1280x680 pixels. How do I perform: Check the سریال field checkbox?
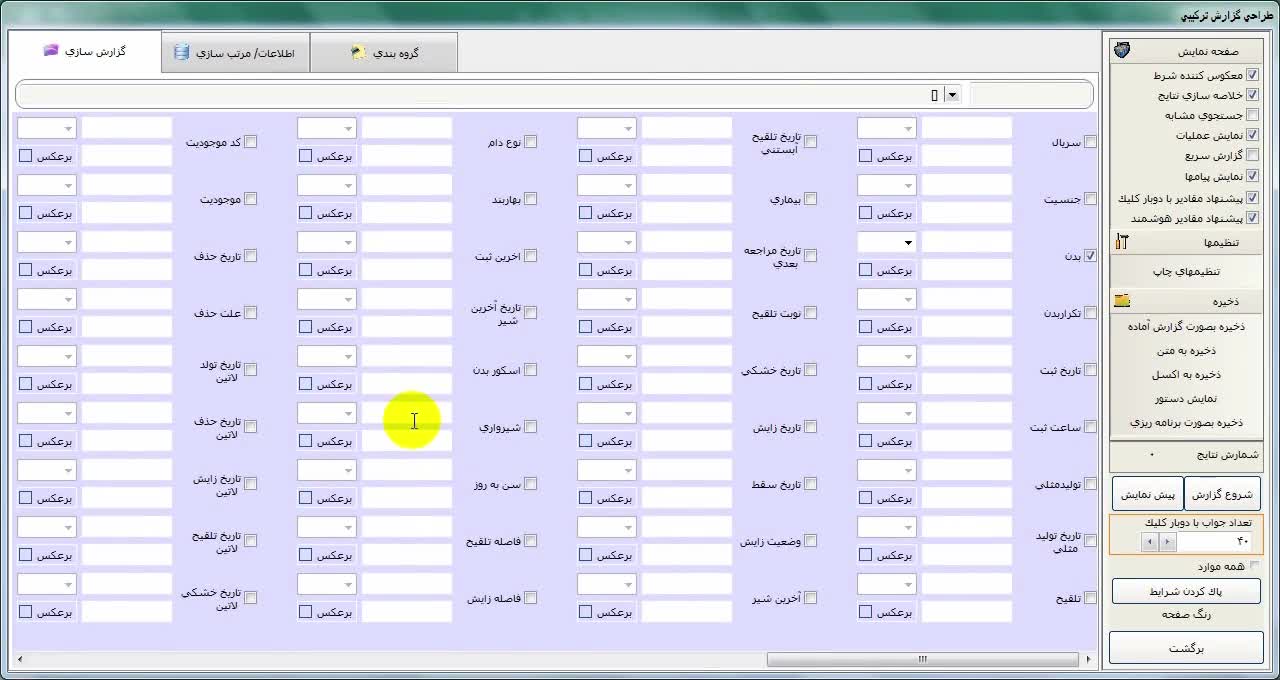coord(1090,142)
